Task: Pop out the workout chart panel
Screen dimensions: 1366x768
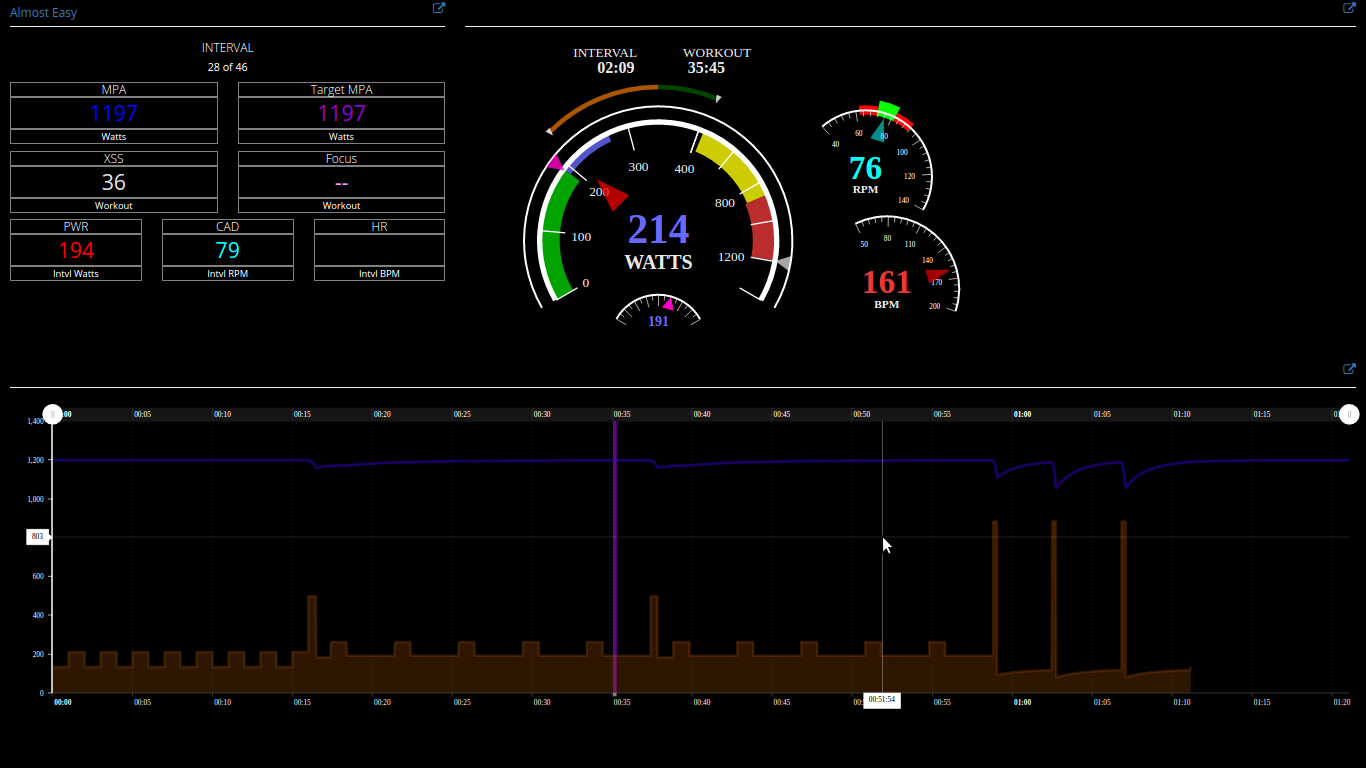Action: point(1349,369)
